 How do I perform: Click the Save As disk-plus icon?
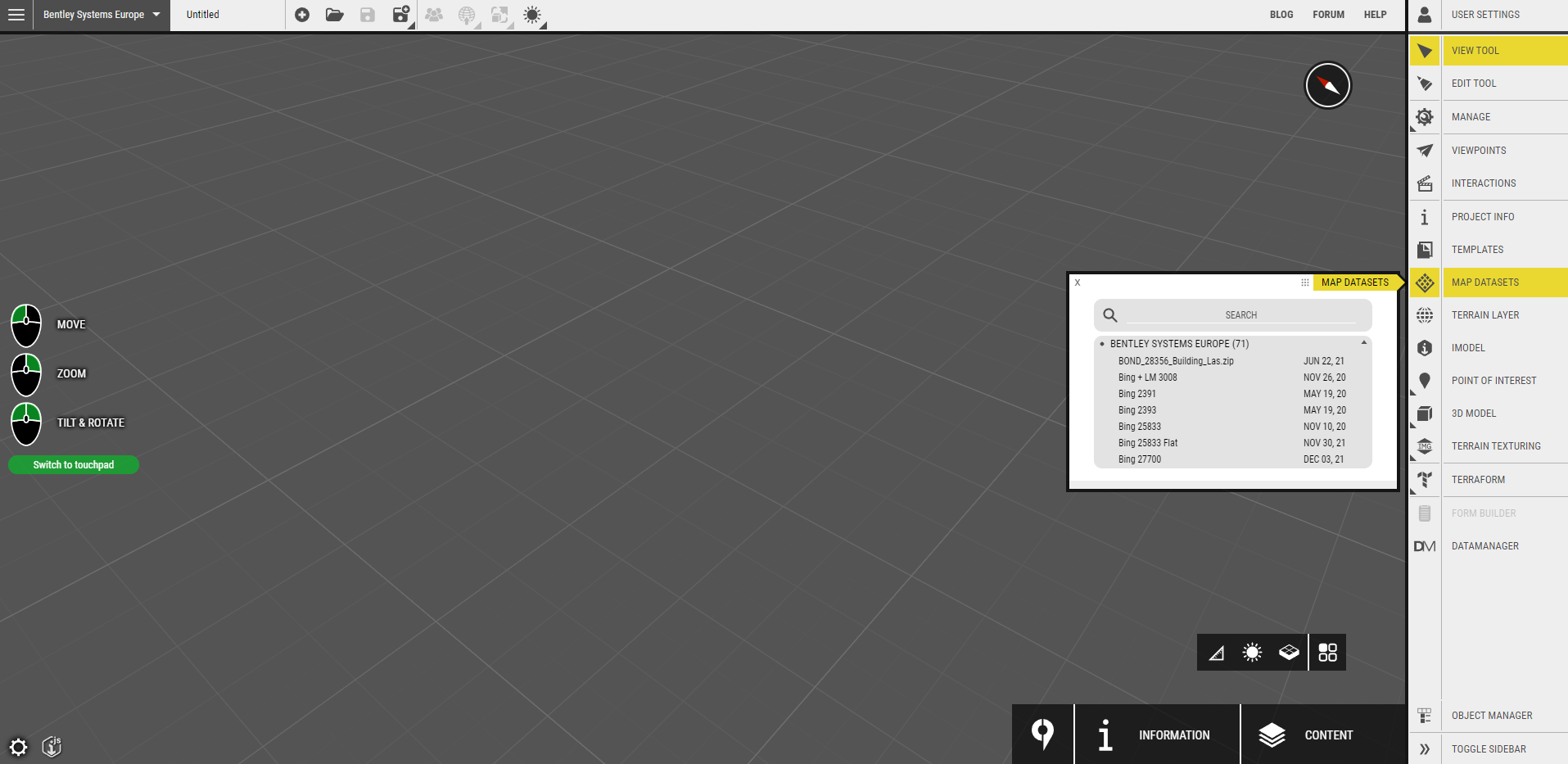pyautogui.click(x=400, y=15)
